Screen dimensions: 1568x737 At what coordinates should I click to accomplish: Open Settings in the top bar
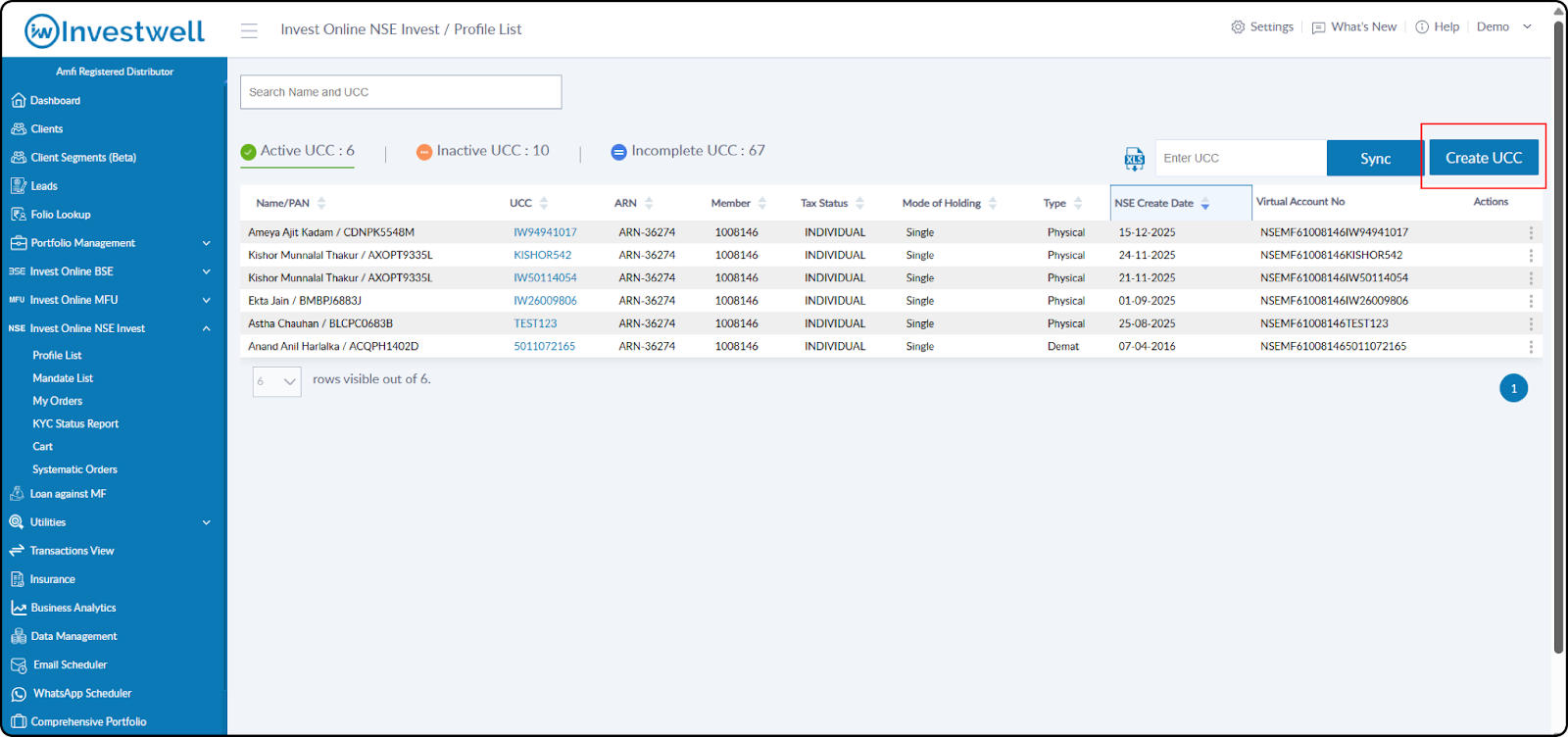click(1262, 27)
